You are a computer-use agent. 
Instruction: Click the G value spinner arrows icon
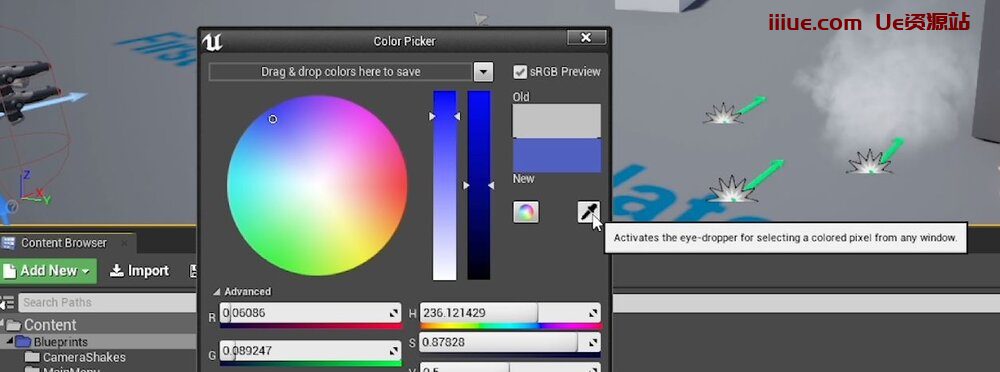point(393,350)
